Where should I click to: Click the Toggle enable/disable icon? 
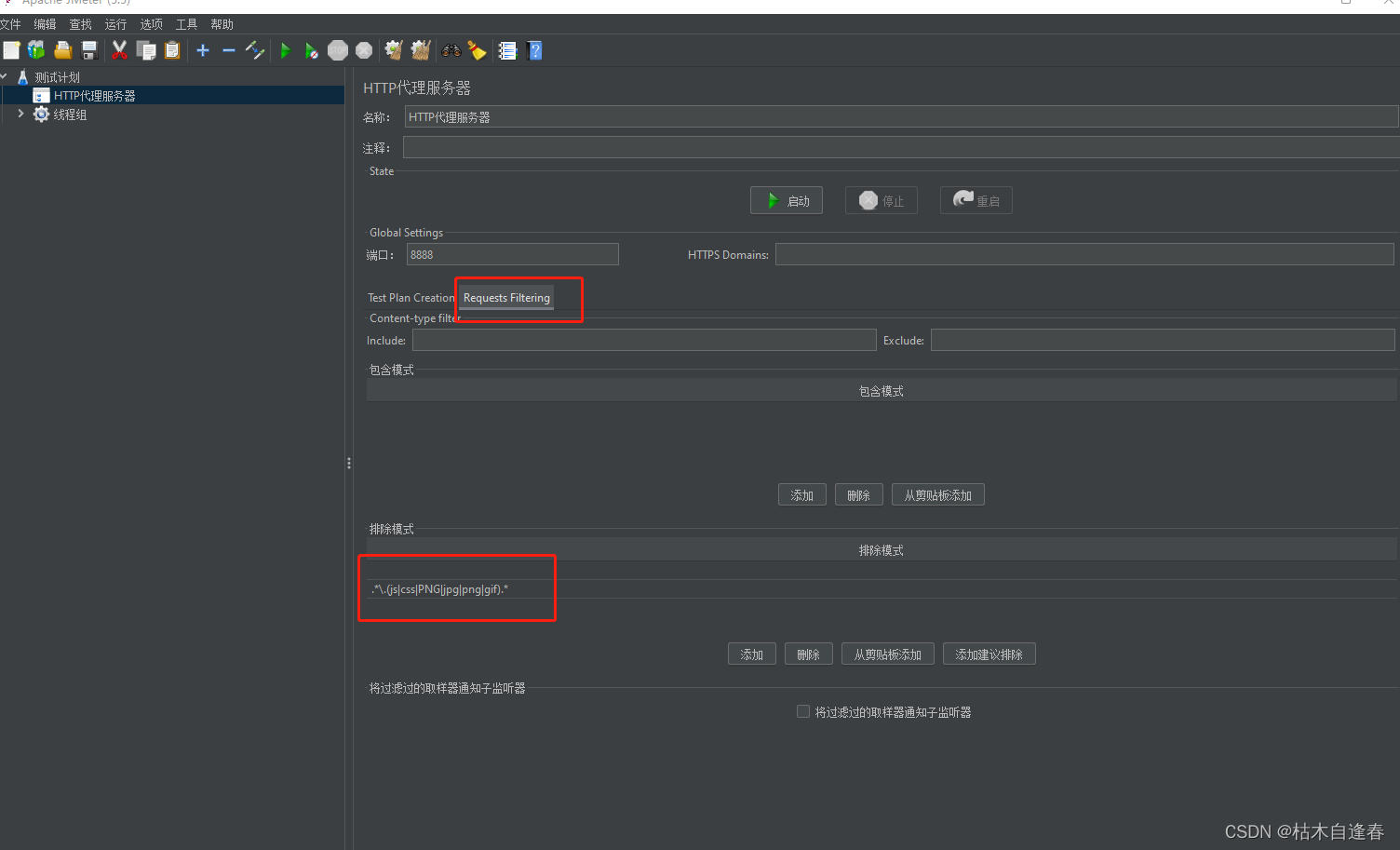[x=255, y=50]
